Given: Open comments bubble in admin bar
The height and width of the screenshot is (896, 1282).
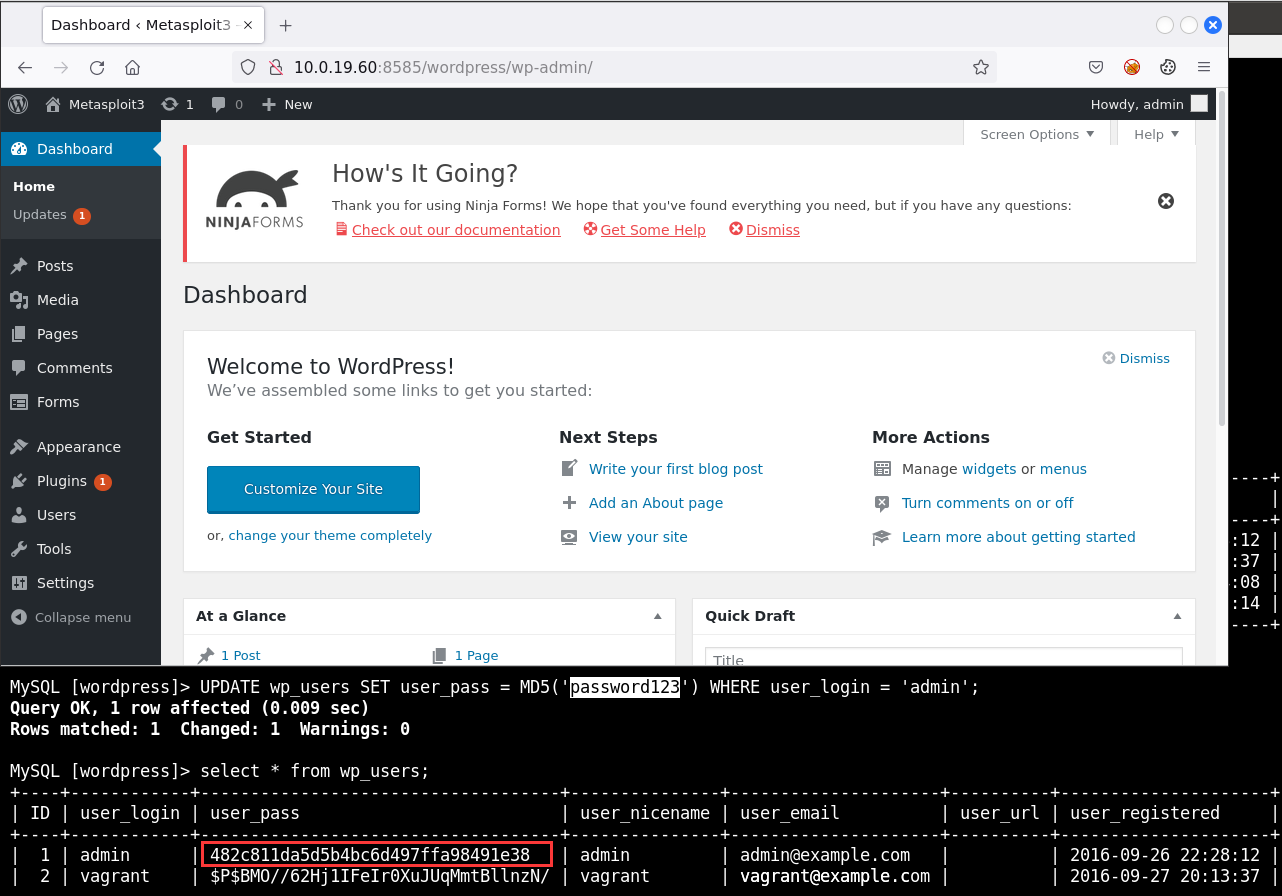Looking at the screenshot, I should (x=227, y=104).
